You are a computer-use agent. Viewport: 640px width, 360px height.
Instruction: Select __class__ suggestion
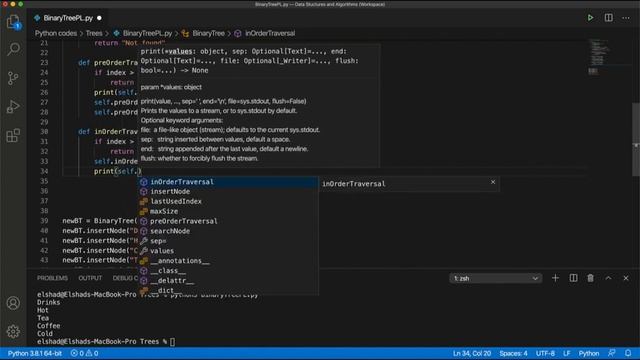(x=229, y=271)
